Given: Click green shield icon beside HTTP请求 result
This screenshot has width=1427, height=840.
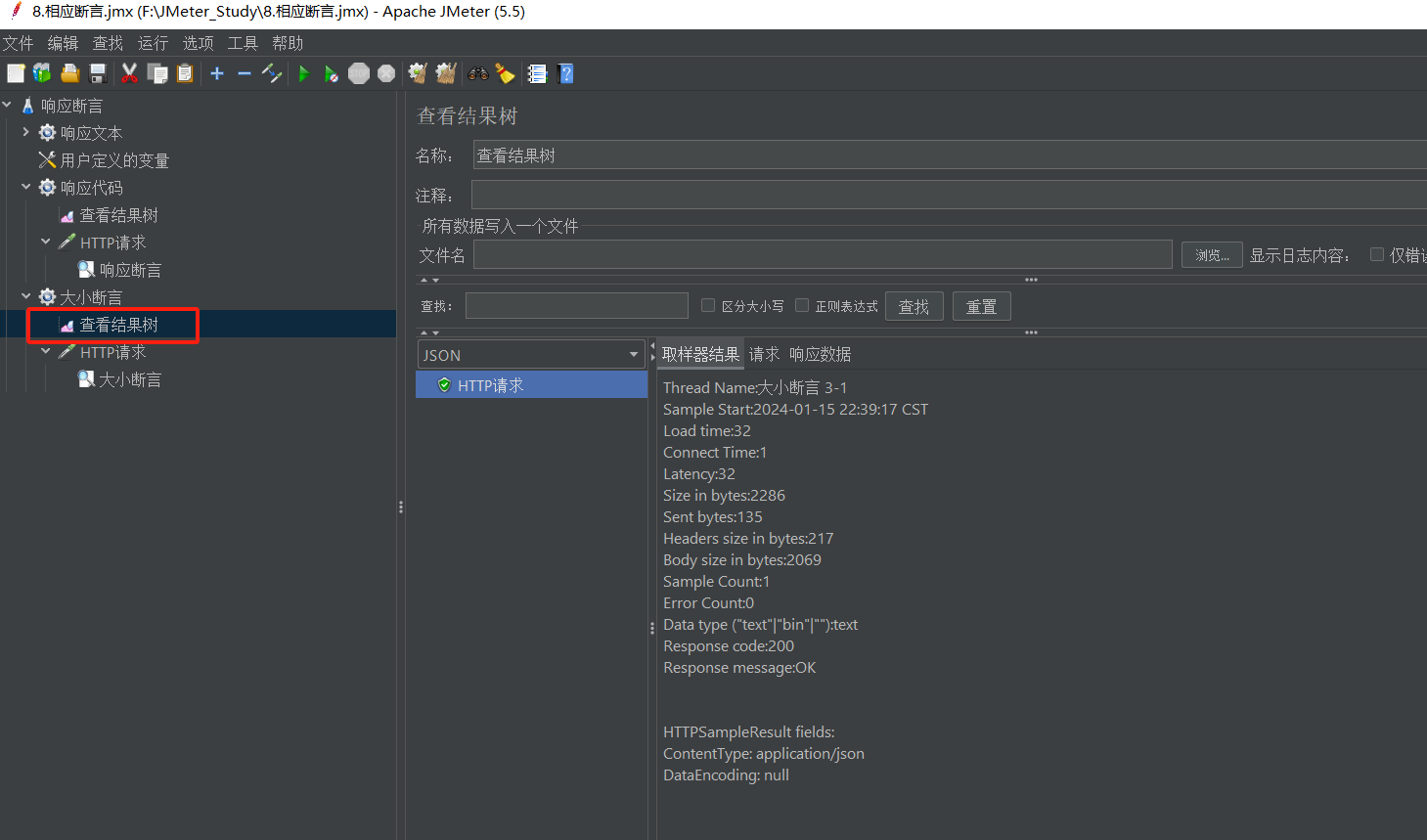Looking at the screenshot, I should point(444,385).
